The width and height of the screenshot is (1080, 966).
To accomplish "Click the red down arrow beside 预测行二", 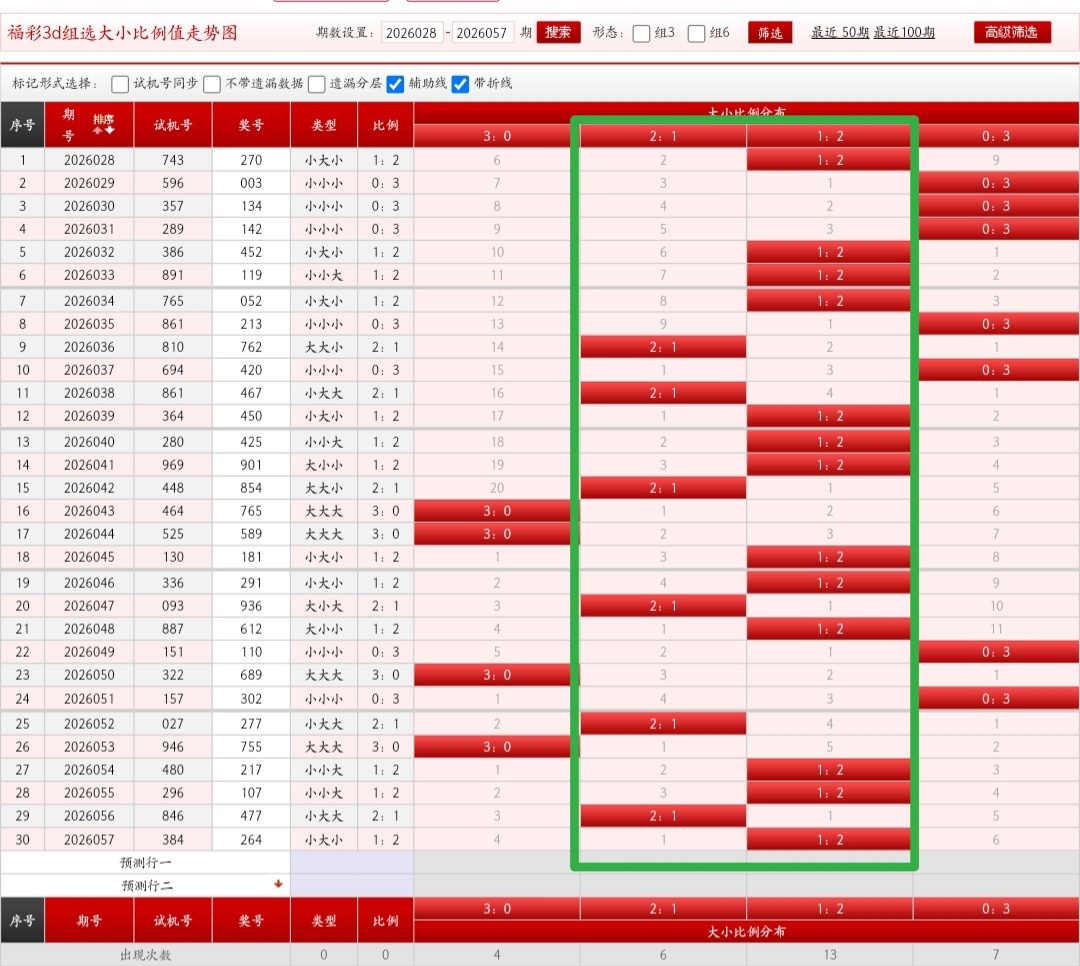I will coord(278,884).
